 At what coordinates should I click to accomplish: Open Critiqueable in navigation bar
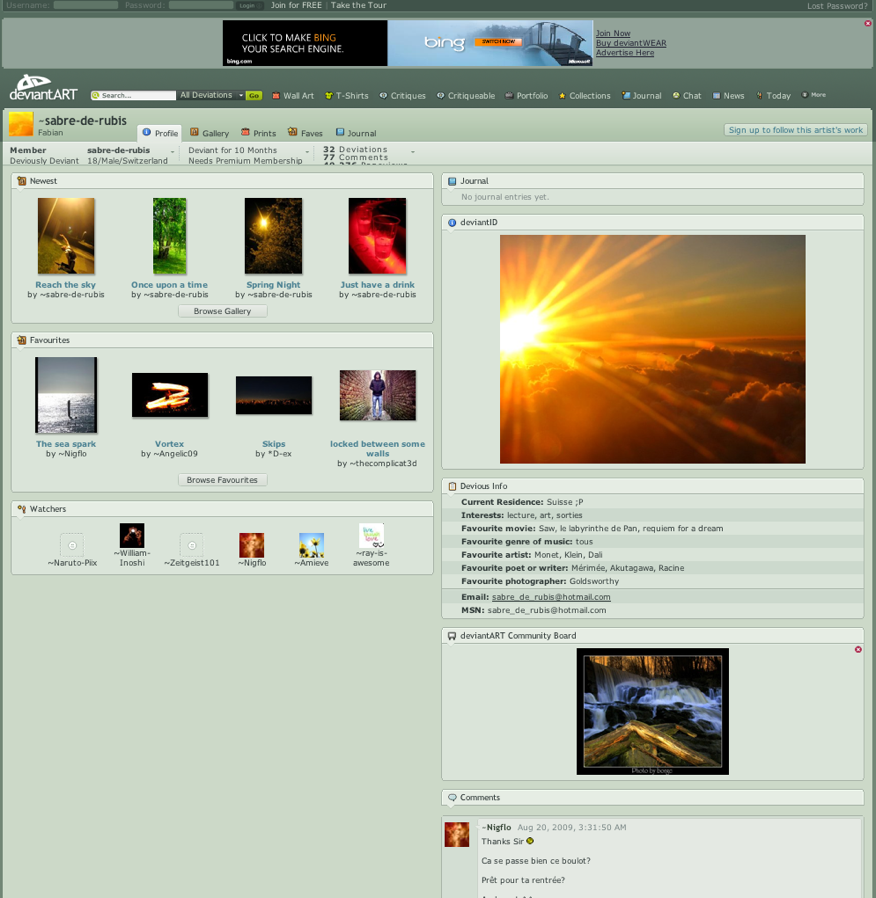(x=465, y=96)
